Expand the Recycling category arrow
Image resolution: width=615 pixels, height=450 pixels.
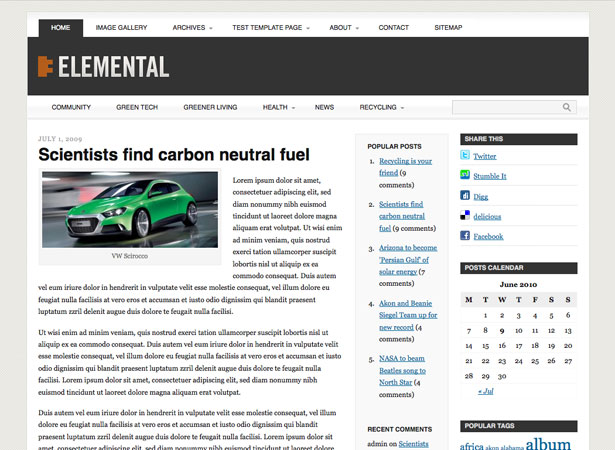(x=402, y=108)
